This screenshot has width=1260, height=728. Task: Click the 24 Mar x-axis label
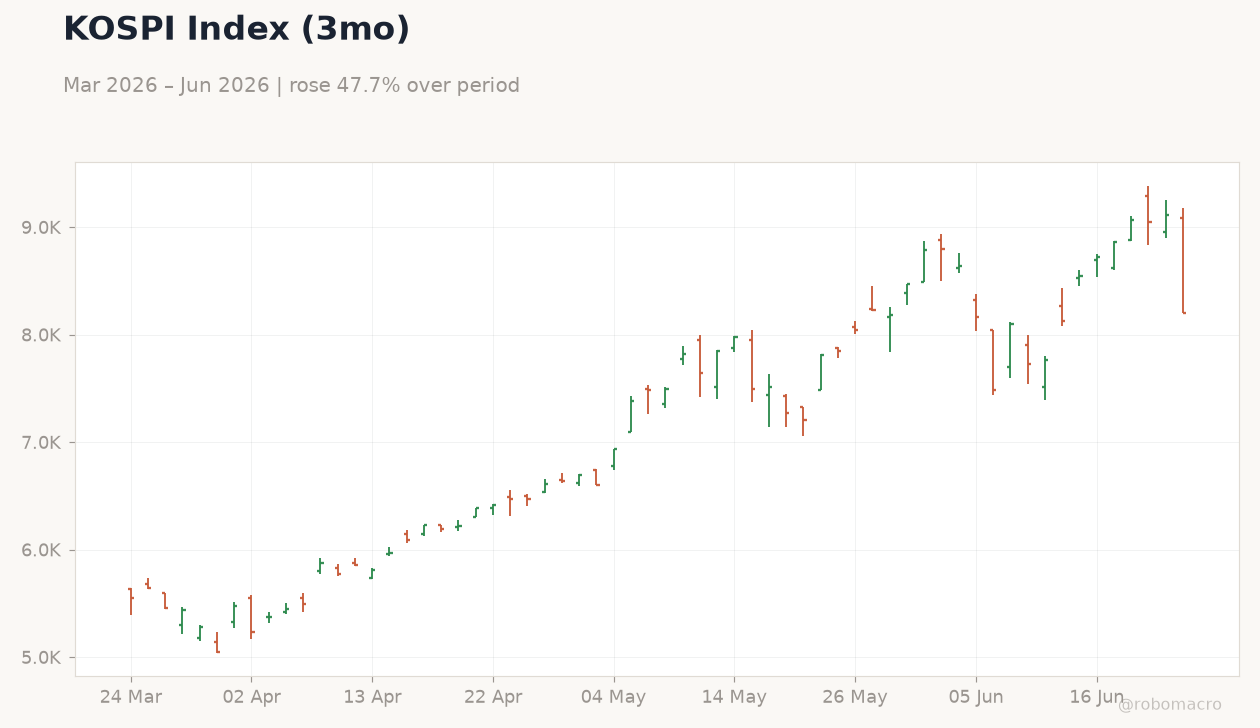[x=131, y=697]
